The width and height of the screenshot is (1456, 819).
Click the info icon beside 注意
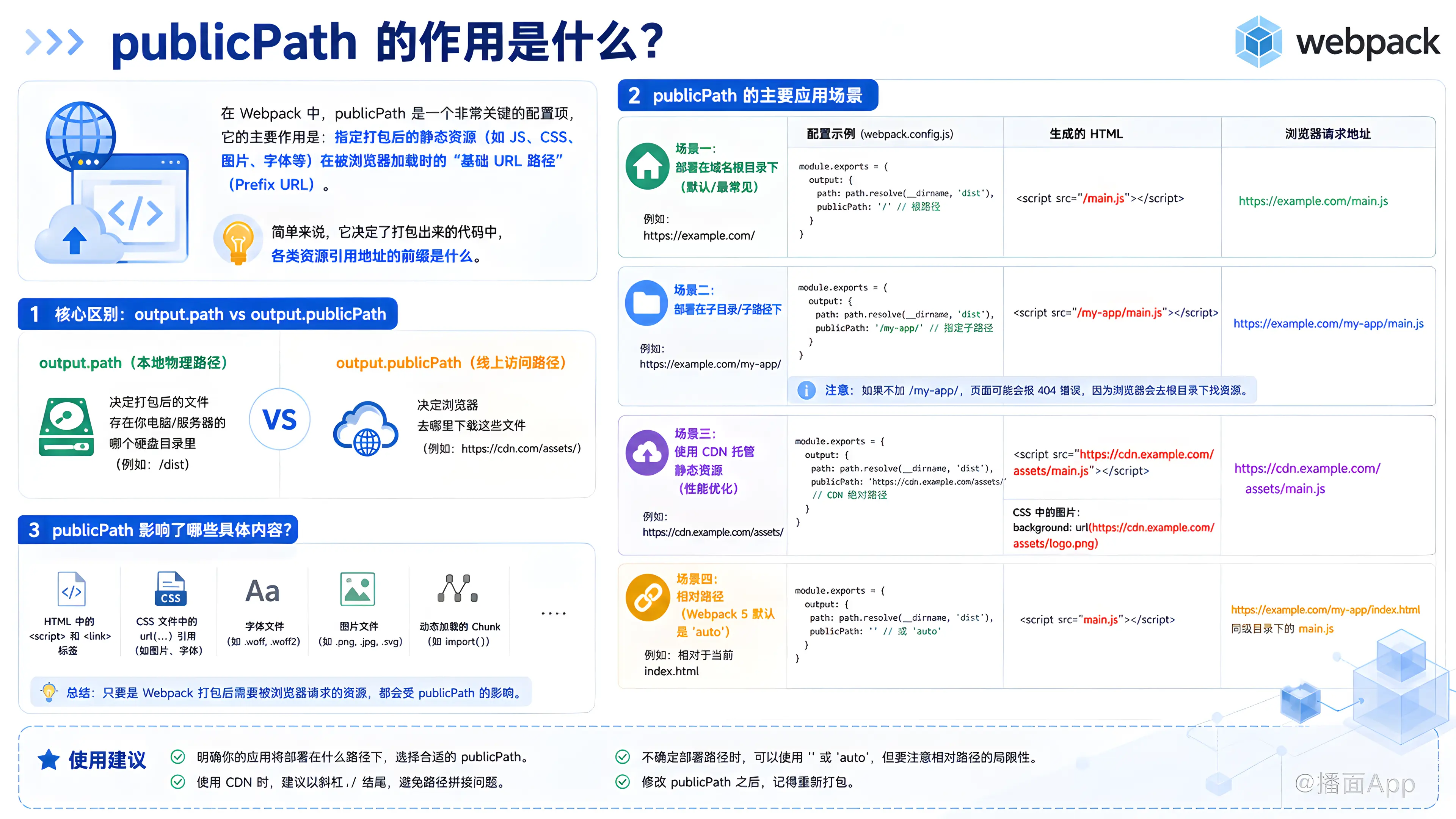pos(806,390)
